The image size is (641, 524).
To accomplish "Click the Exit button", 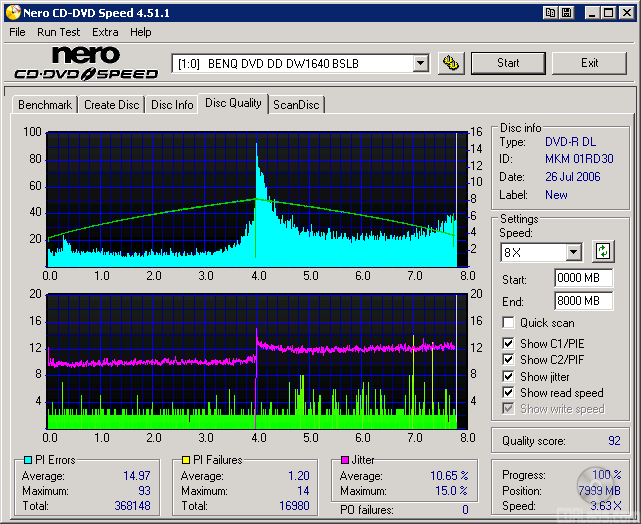I will [589, 63].
